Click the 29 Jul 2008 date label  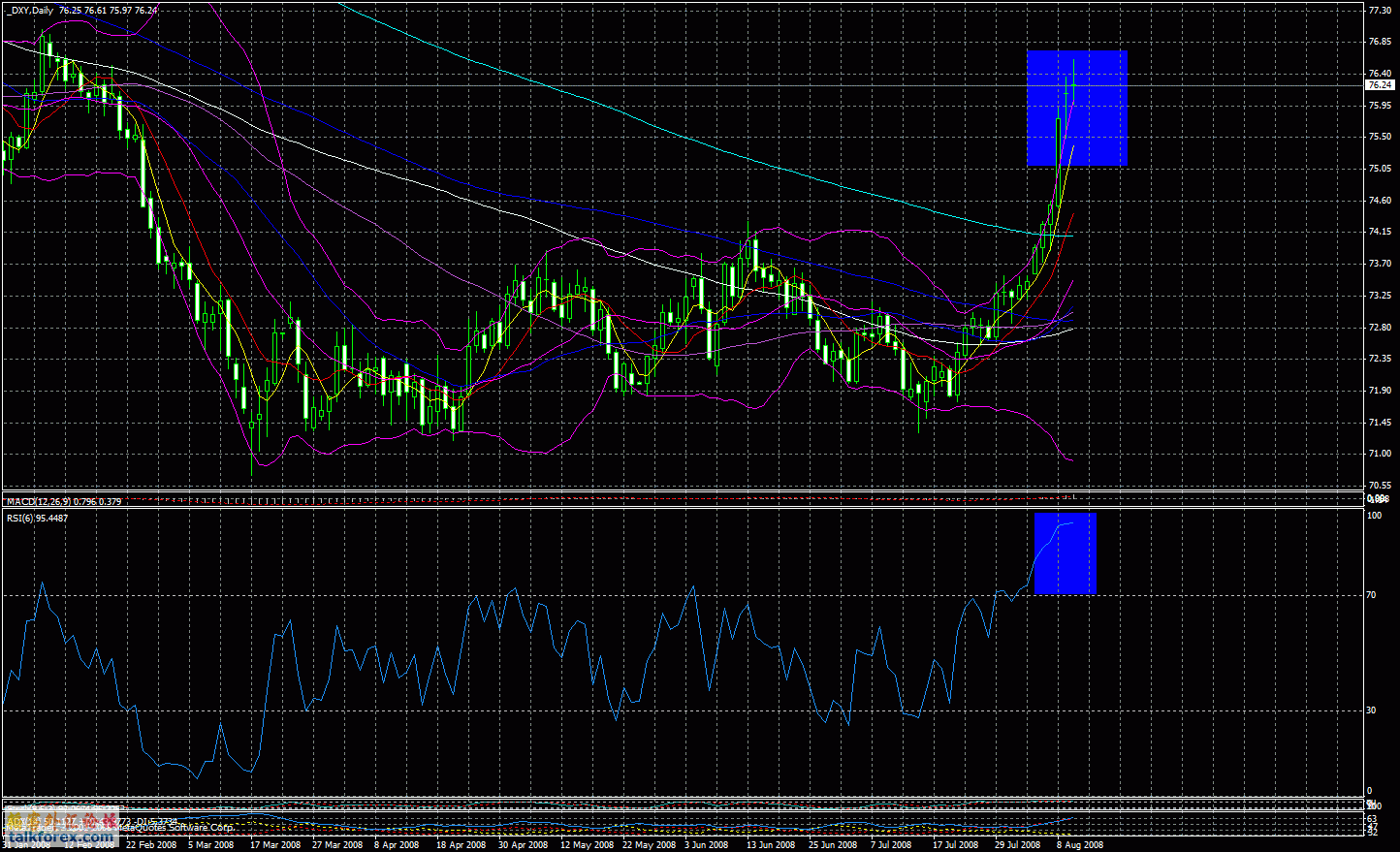click(1017, 845)
